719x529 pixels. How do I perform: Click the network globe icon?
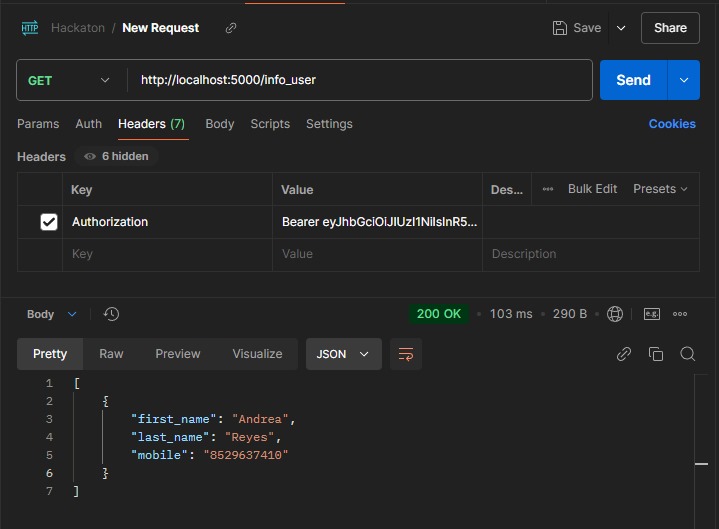pos(614,314)
